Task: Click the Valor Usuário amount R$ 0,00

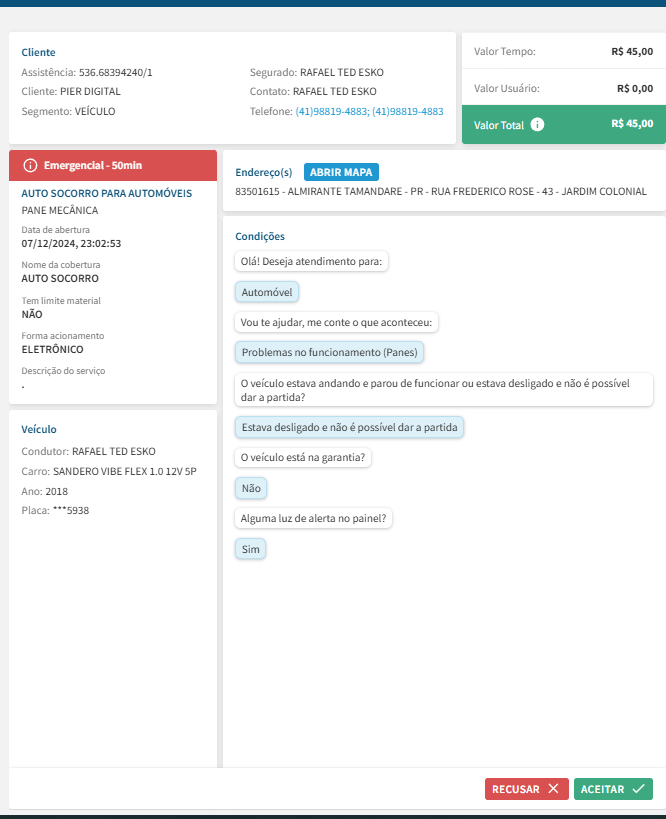Action: tap(635, 88)
